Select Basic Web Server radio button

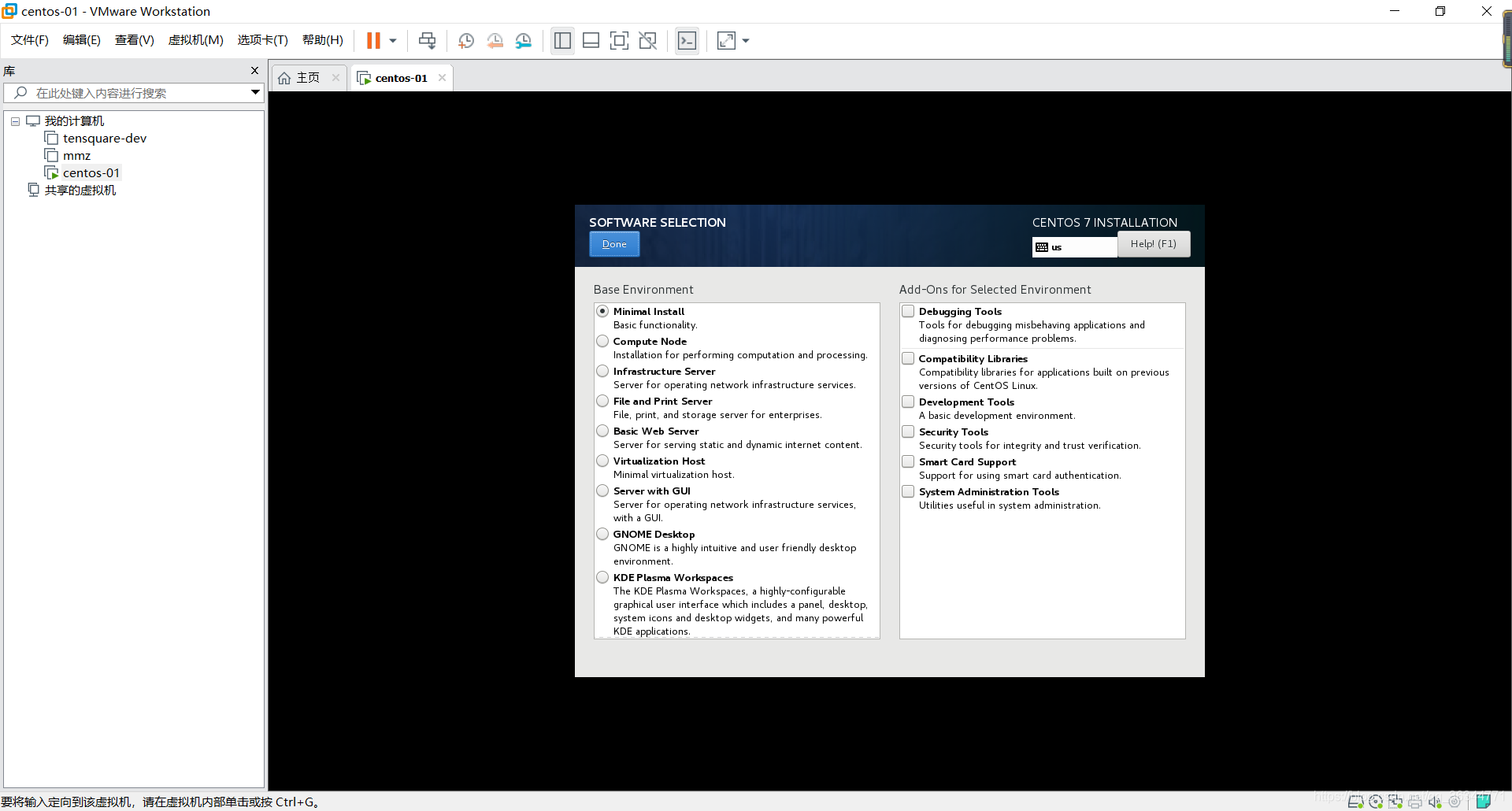(x=602, y=431)
